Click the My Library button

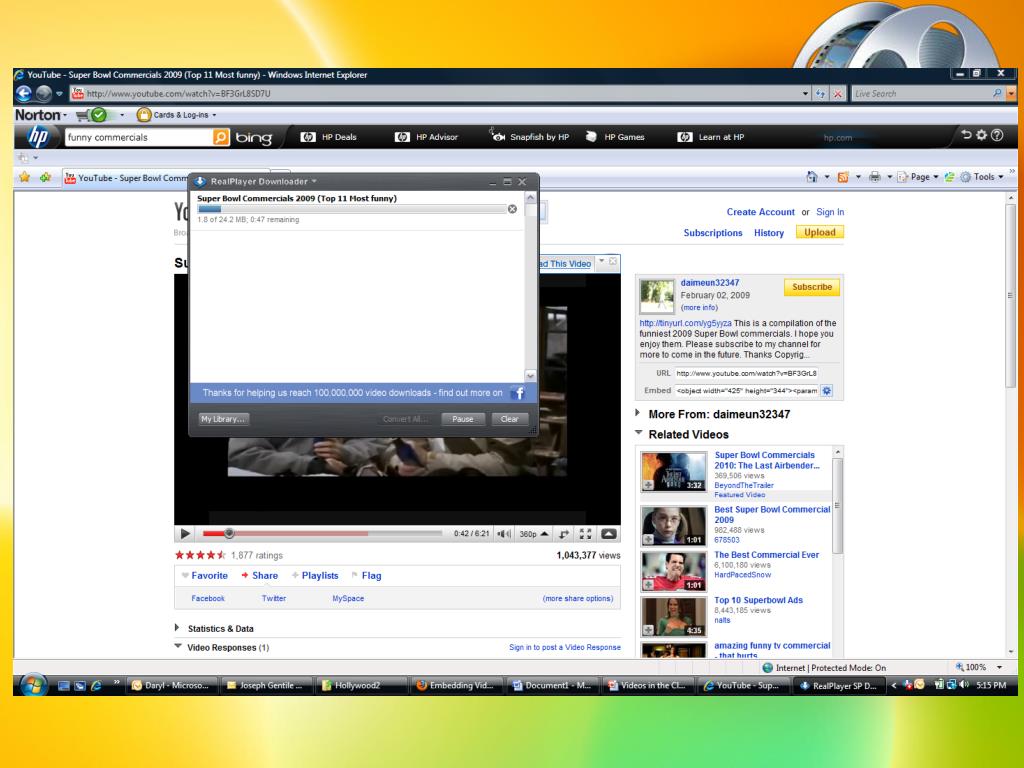pyautogui.click(x=223, y=419)
